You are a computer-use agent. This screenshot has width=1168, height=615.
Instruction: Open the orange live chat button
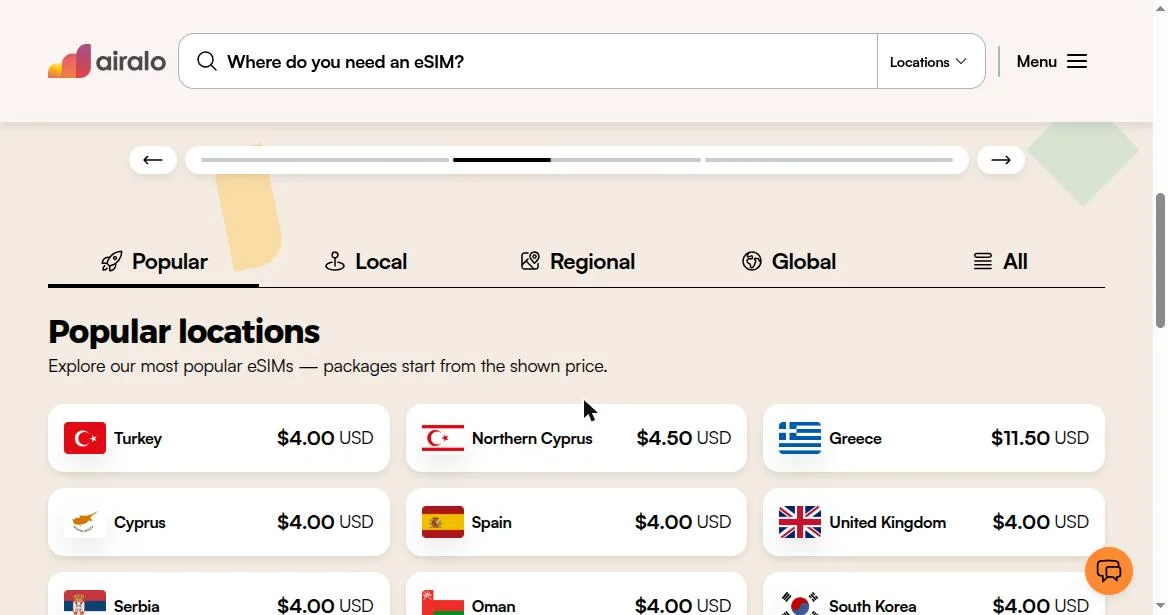pos(1108,571)
